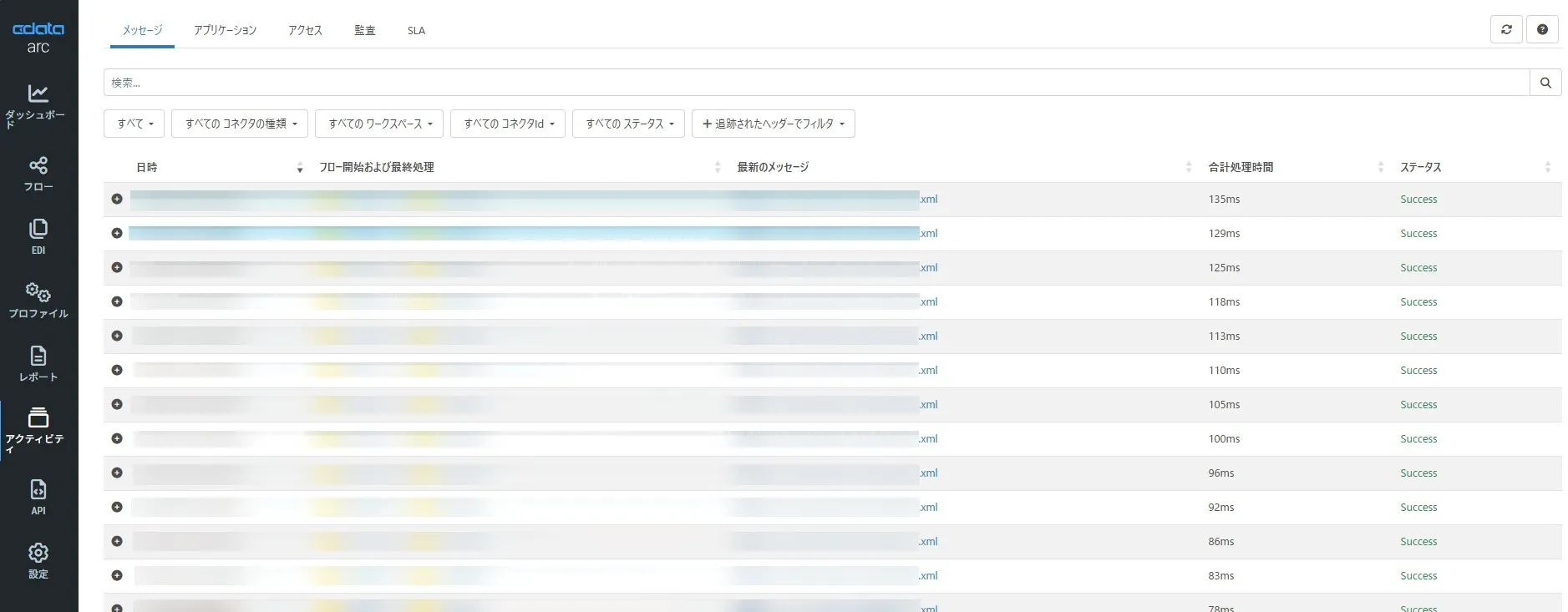Viewport: 1568px width, 612px height.
Task: Open the help question mark icon
Action: click(x=1542, y=30)
